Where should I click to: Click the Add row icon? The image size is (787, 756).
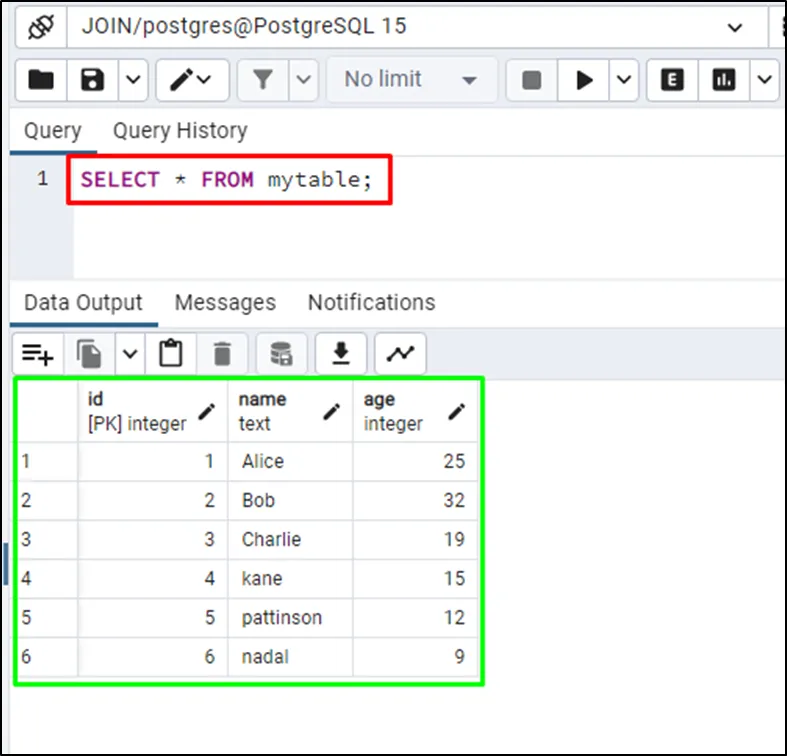(38, 353)
